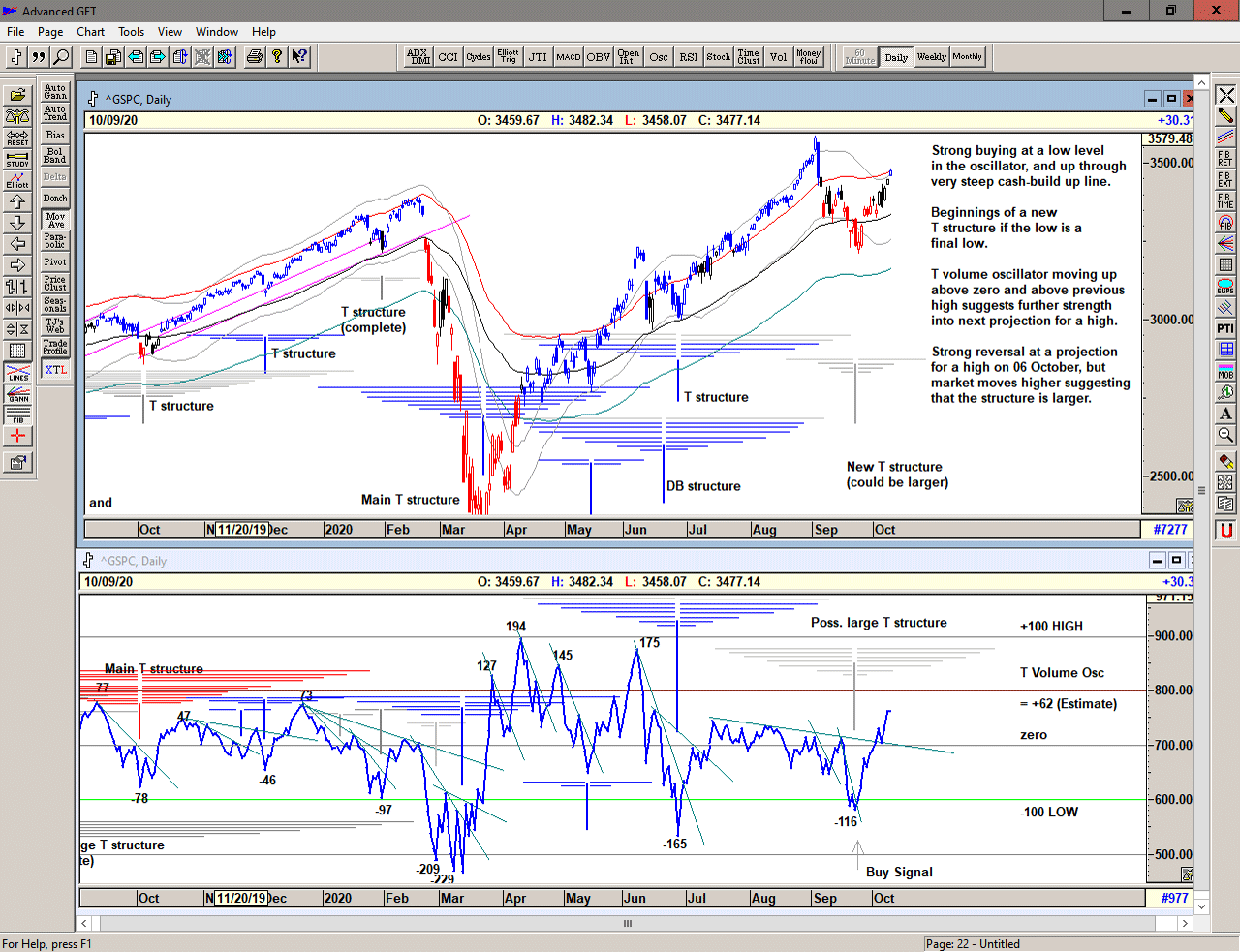Toggle the XTL study button

point(55,370)
